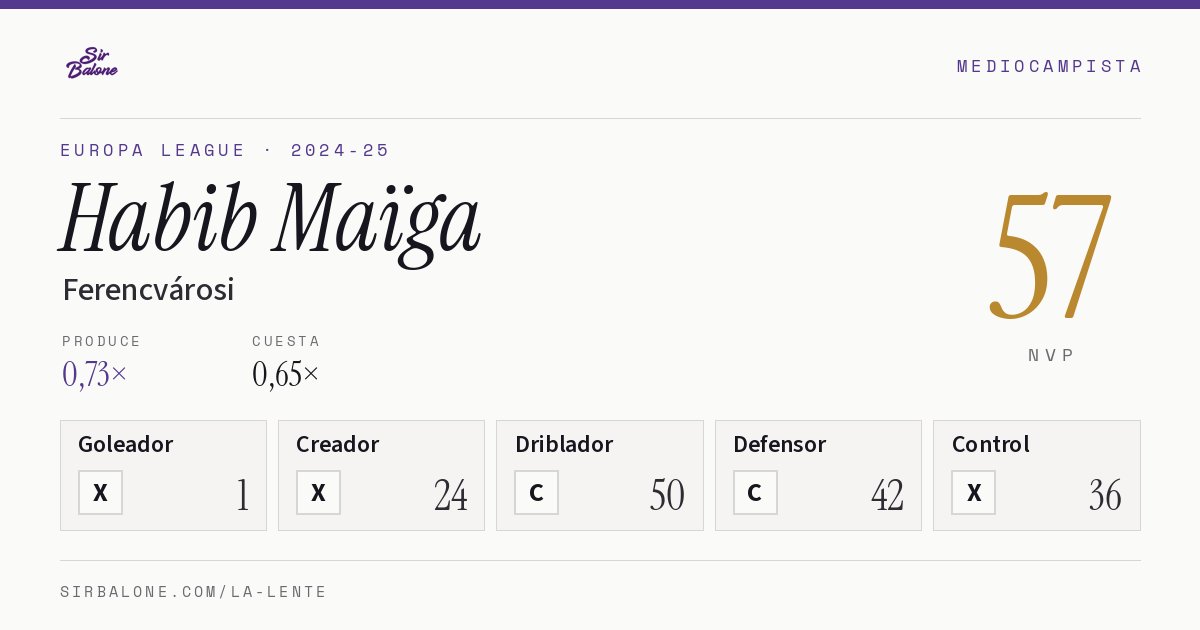
Task: Open the Driblador score of 50
Action: (667, 495)
